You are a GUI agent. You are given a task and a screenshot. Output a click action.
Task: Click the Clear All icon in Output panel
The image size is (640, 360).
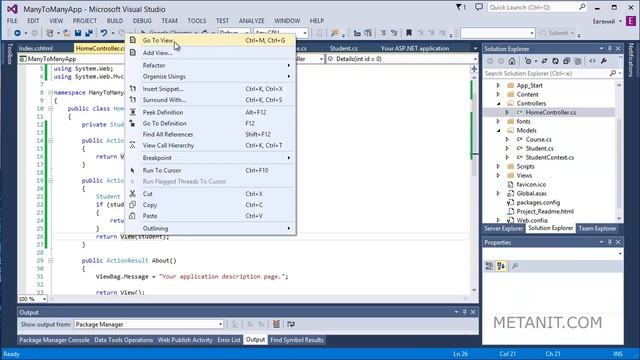(276, 324)
